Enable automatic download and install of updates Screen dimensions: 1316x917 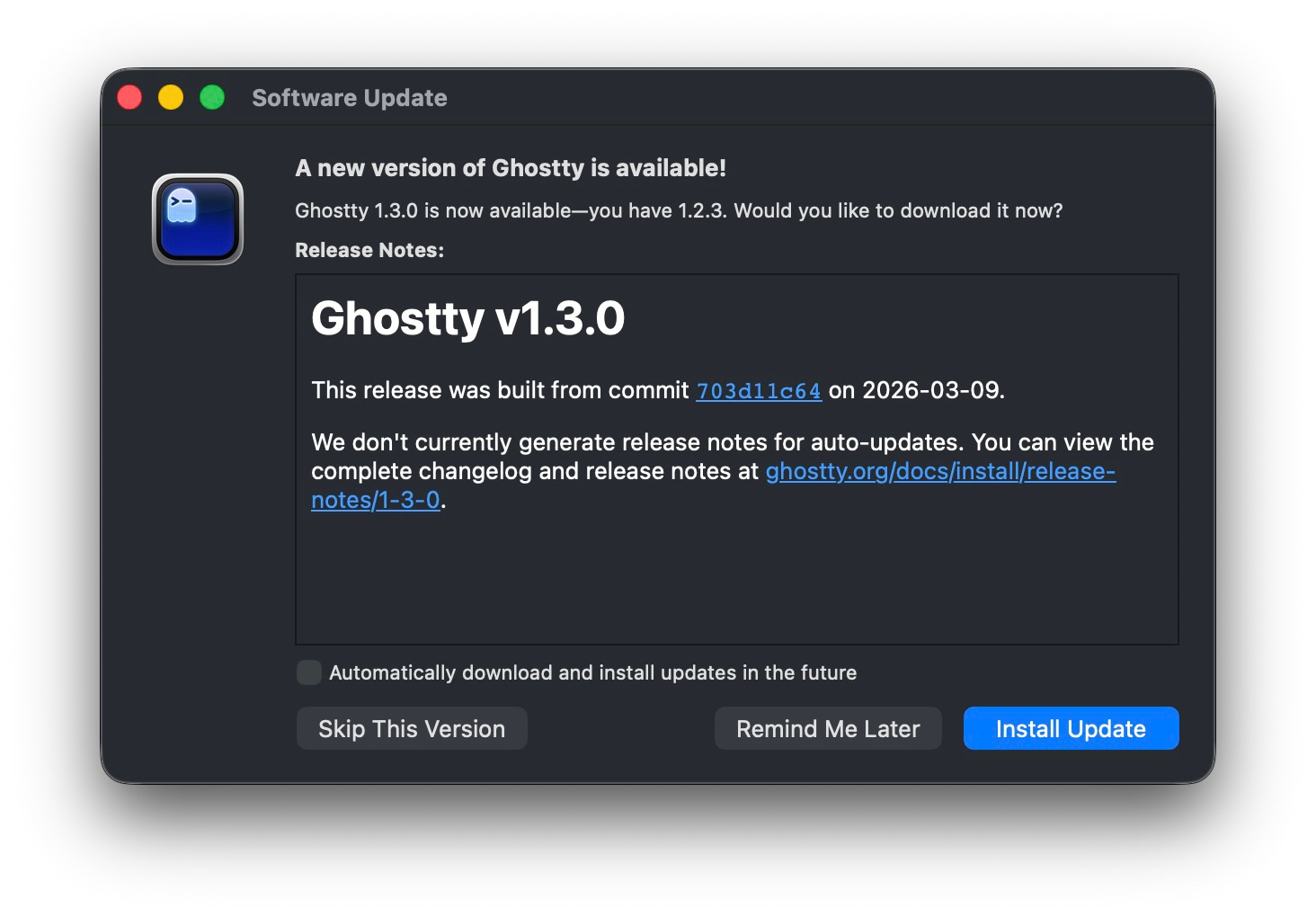[307, 672]
